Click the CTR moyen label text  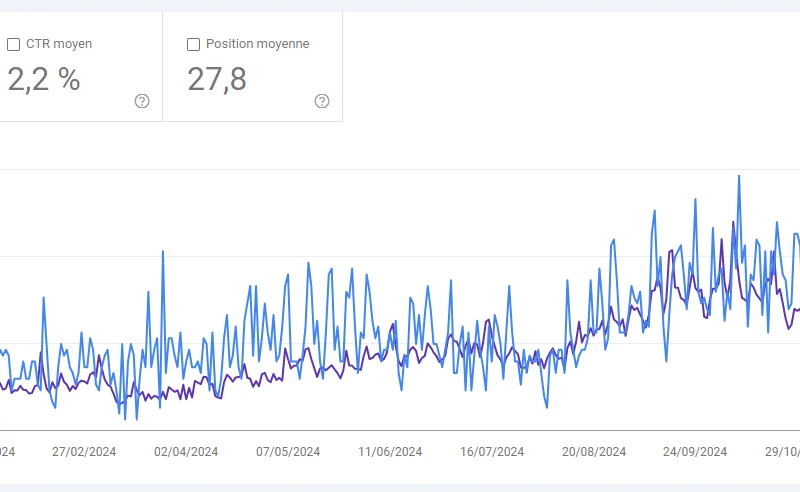tap(59, 44)
